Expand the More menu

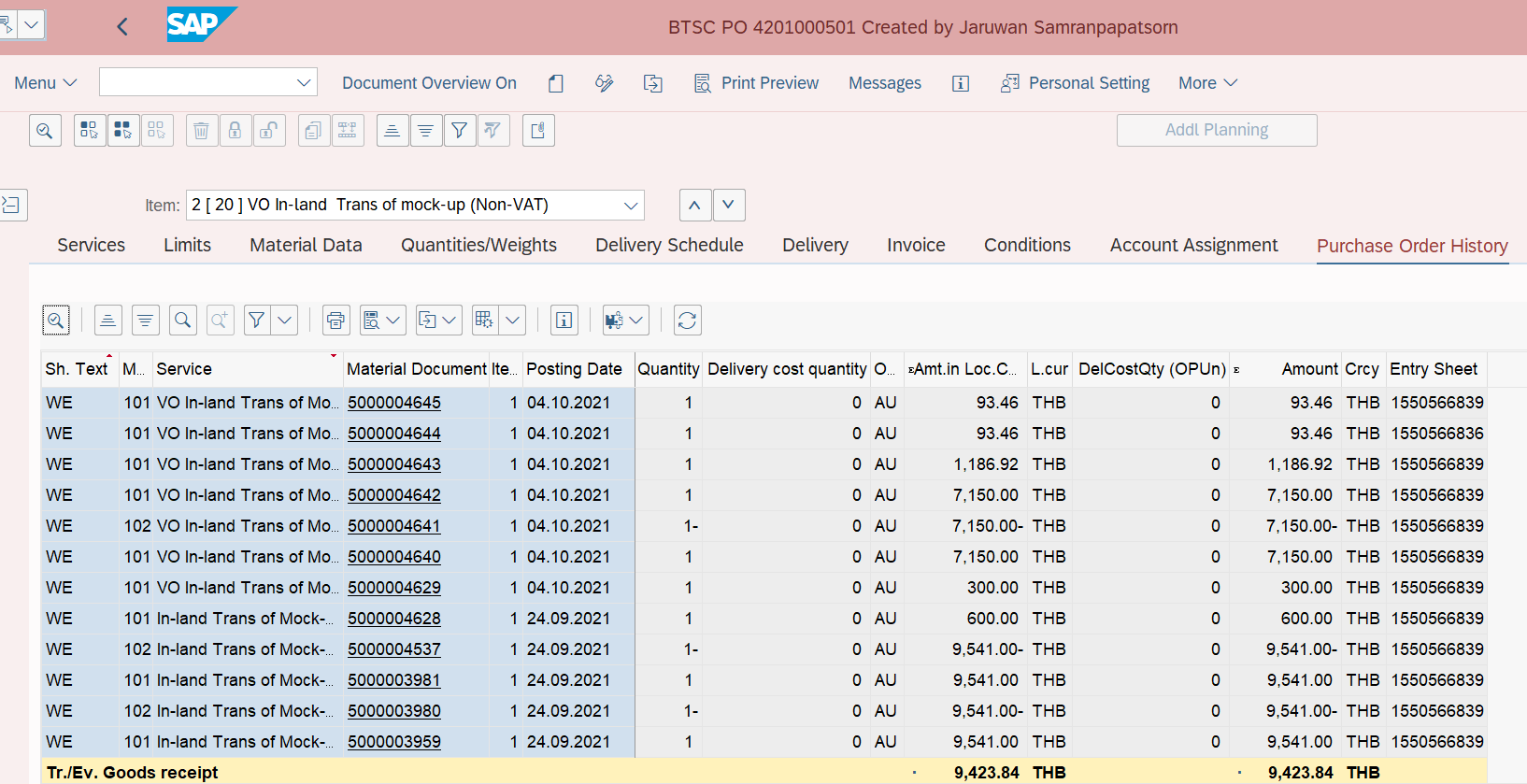click(1207, 83)
